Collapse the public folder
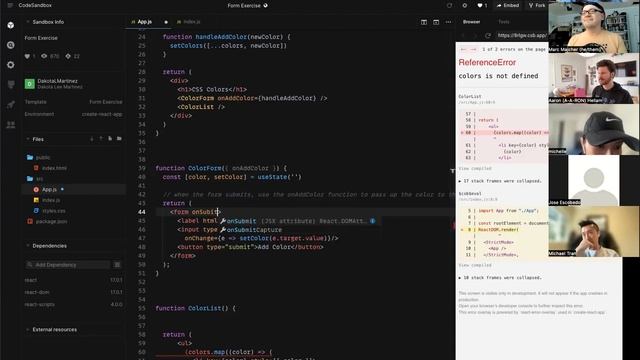640x360 pixels. (39, 157)
